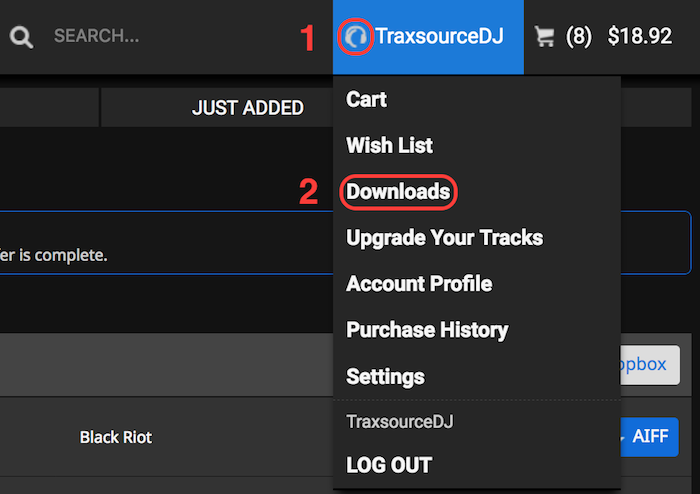Focus the Search text field
700x494 pixels.
(150, 37)
